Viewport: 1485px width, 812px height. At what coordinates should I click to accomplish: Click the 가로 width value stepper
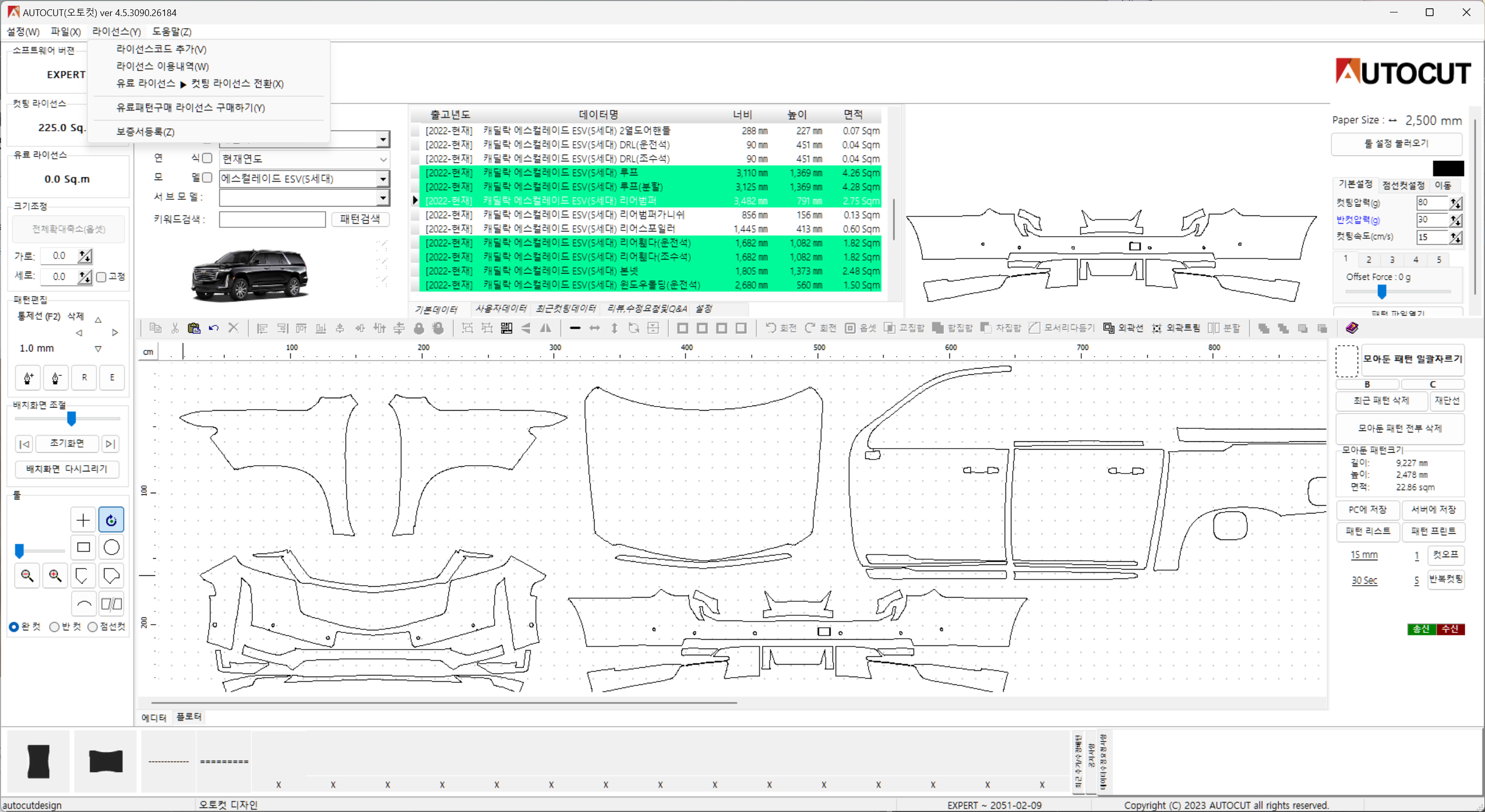click(x=85, y=256)
